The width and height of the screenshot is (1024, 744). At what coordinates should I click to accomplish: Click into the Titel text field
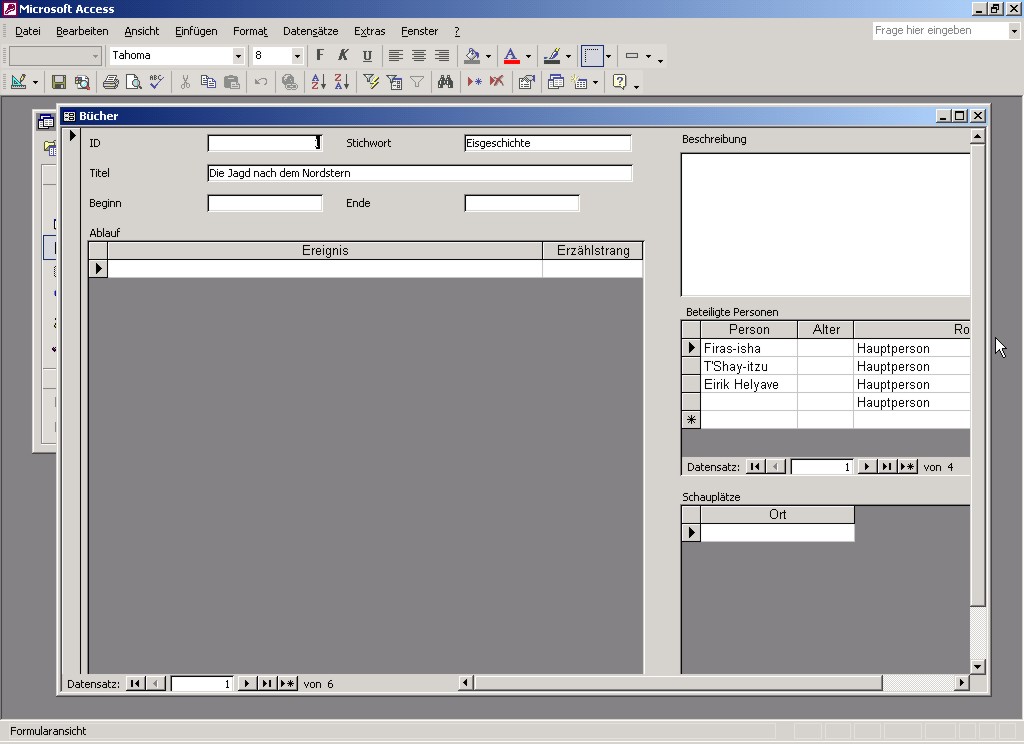pos(420,173)
